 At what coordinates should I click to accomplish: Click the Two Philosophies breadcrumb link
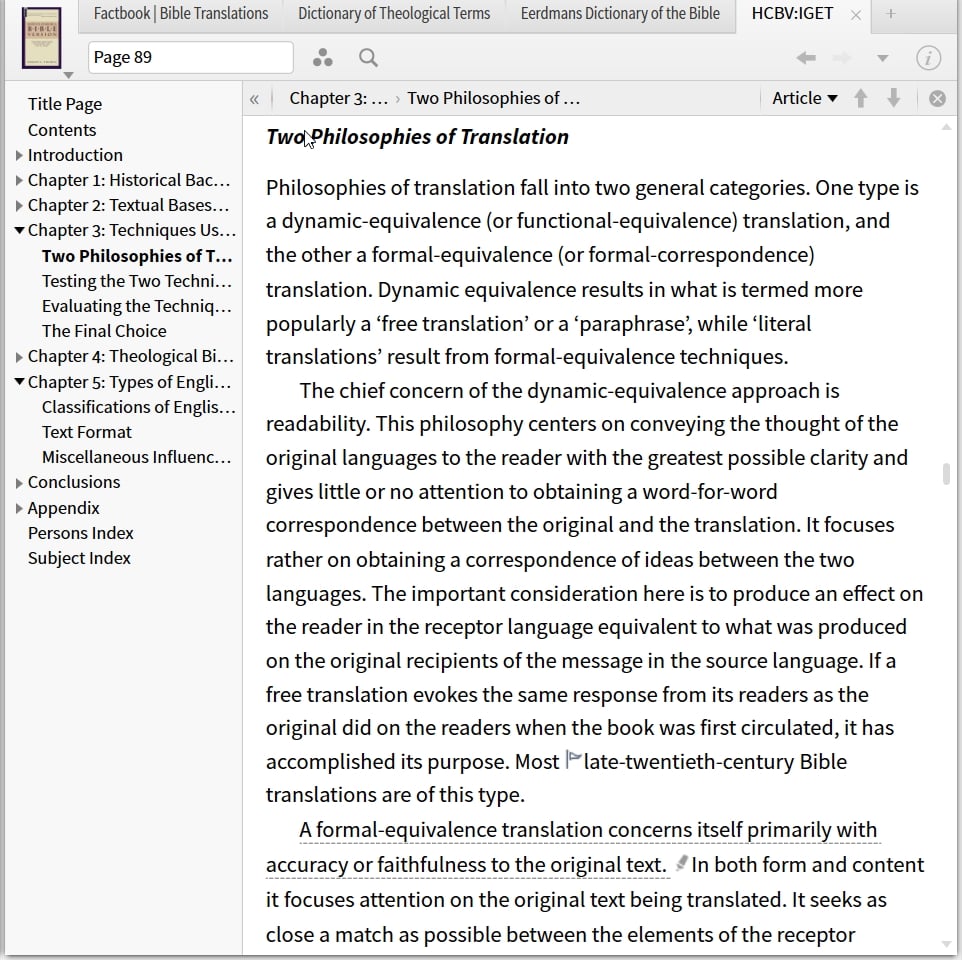pos(494,98)
